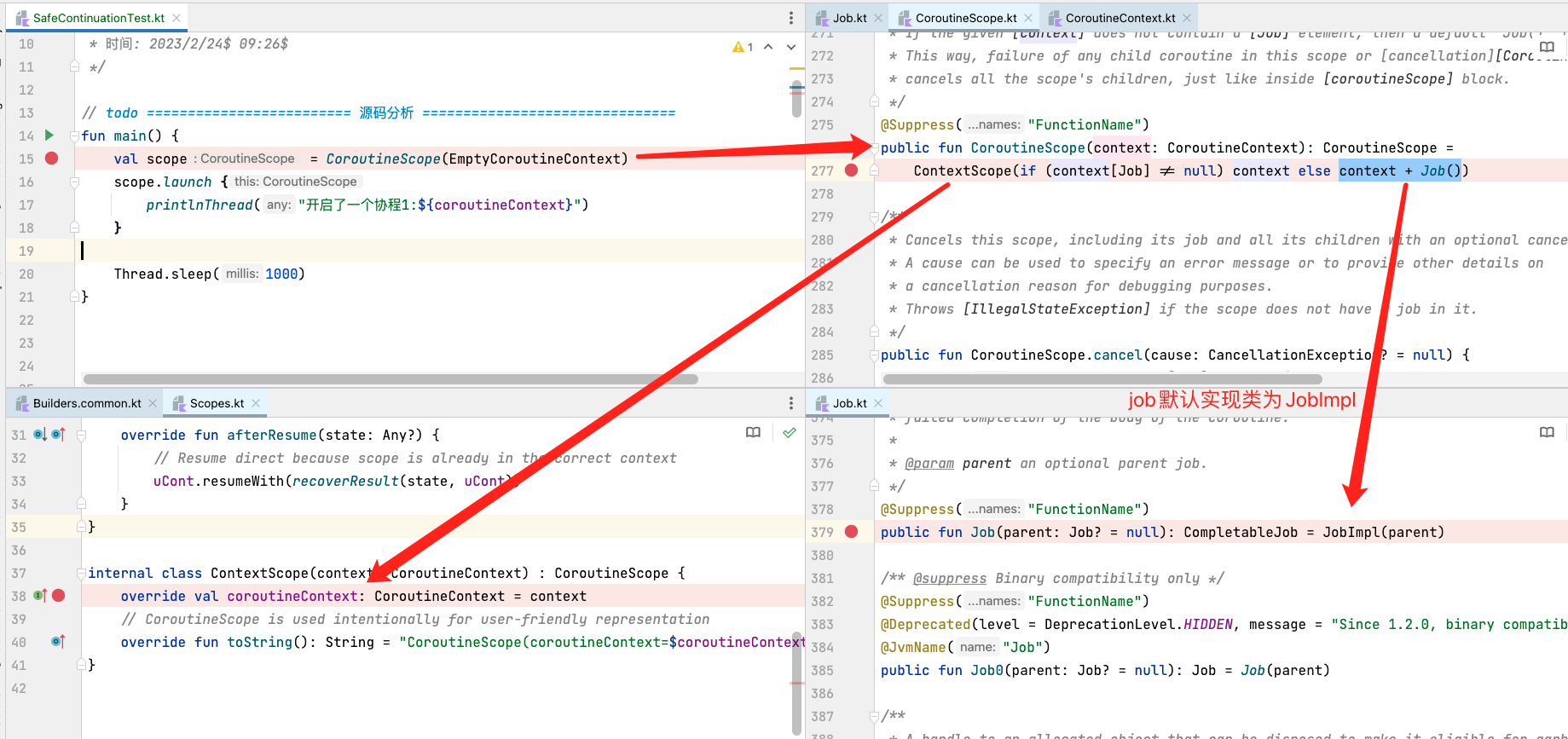
Task: Close the bottom pane Job.kt tab
Action: (x=878, y=403)
